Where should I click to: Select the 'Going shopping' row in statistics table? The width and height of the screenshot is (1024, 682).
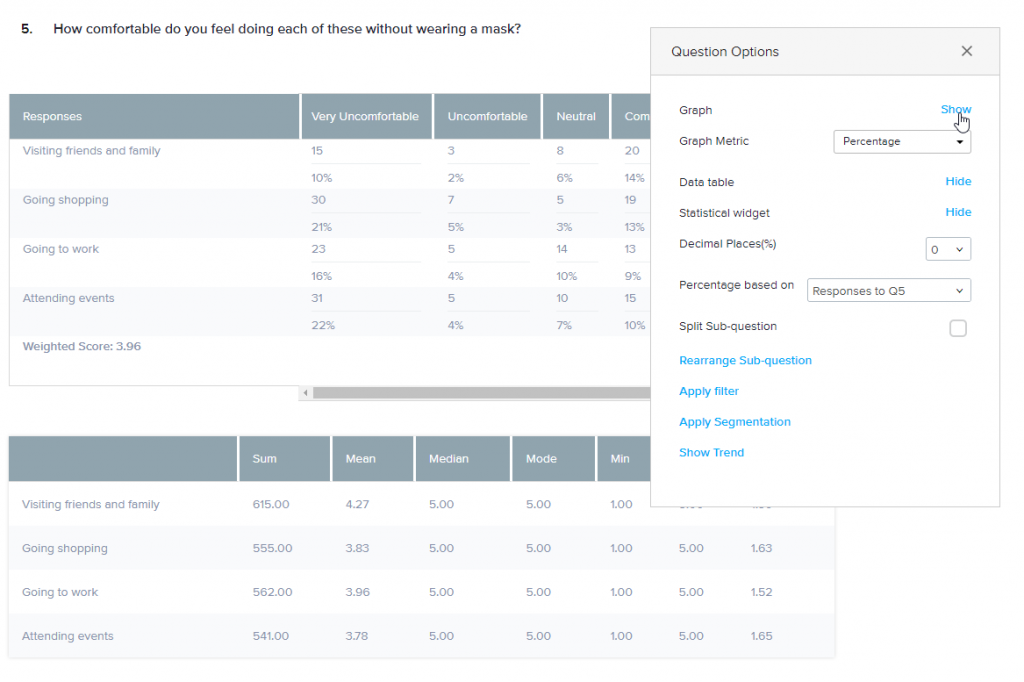[x=65, y=548]
